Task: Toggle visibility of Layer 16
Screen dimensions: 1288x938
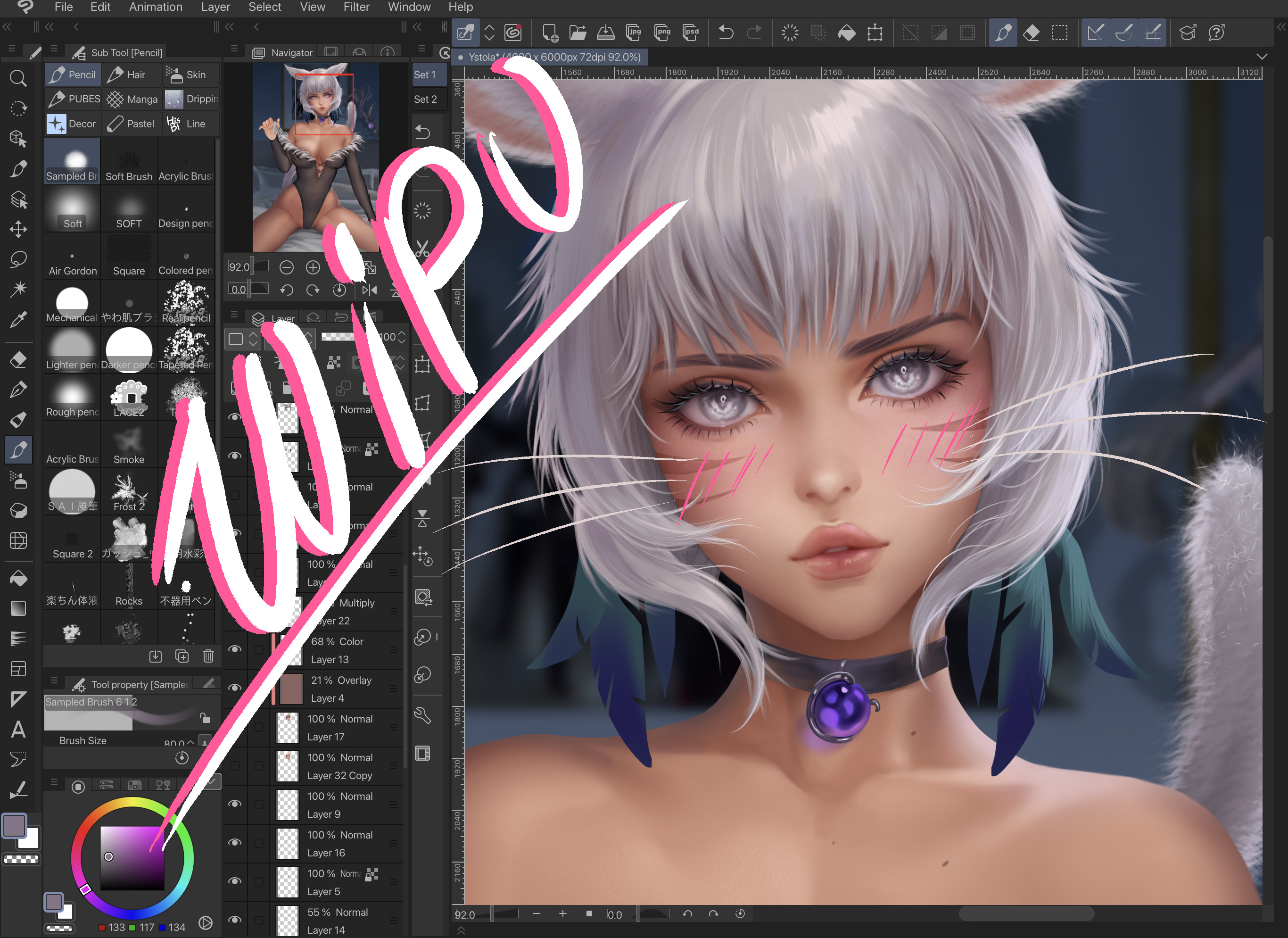Action: (234, 843)
